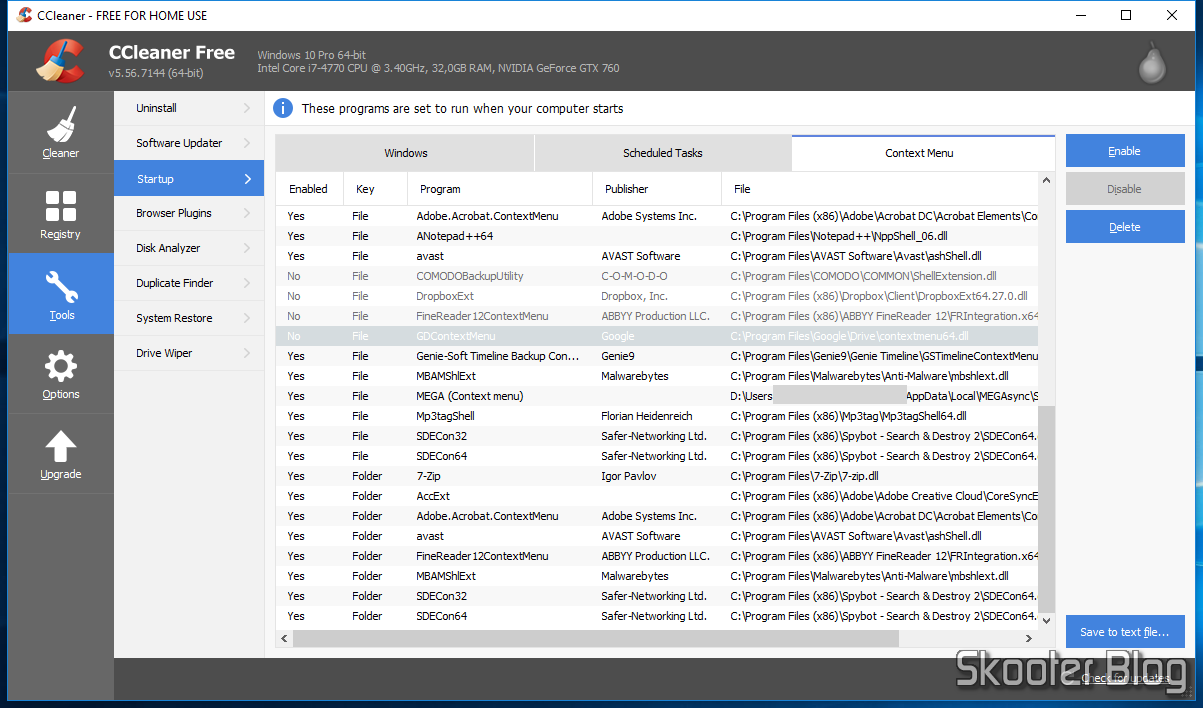1203x708 pixels.
Task: Select MEGA (Context menu) row
Action: pyautogui.click(x=658, y=396)
